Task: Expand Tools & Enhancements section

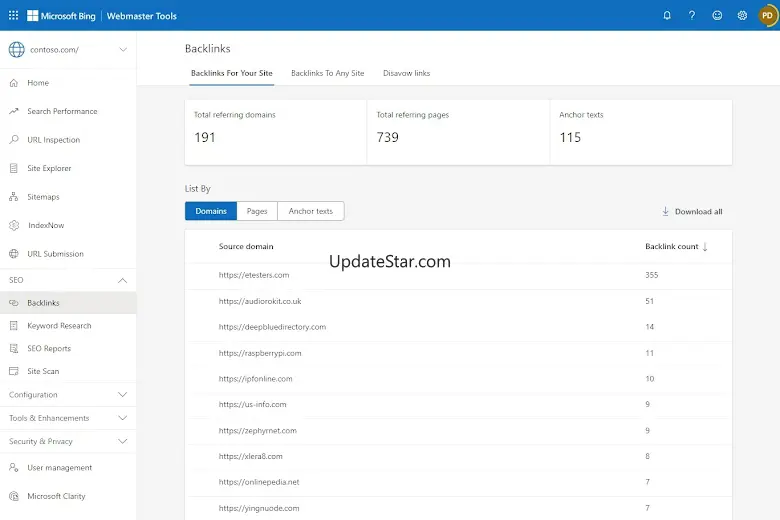Action: coord(68,418)
